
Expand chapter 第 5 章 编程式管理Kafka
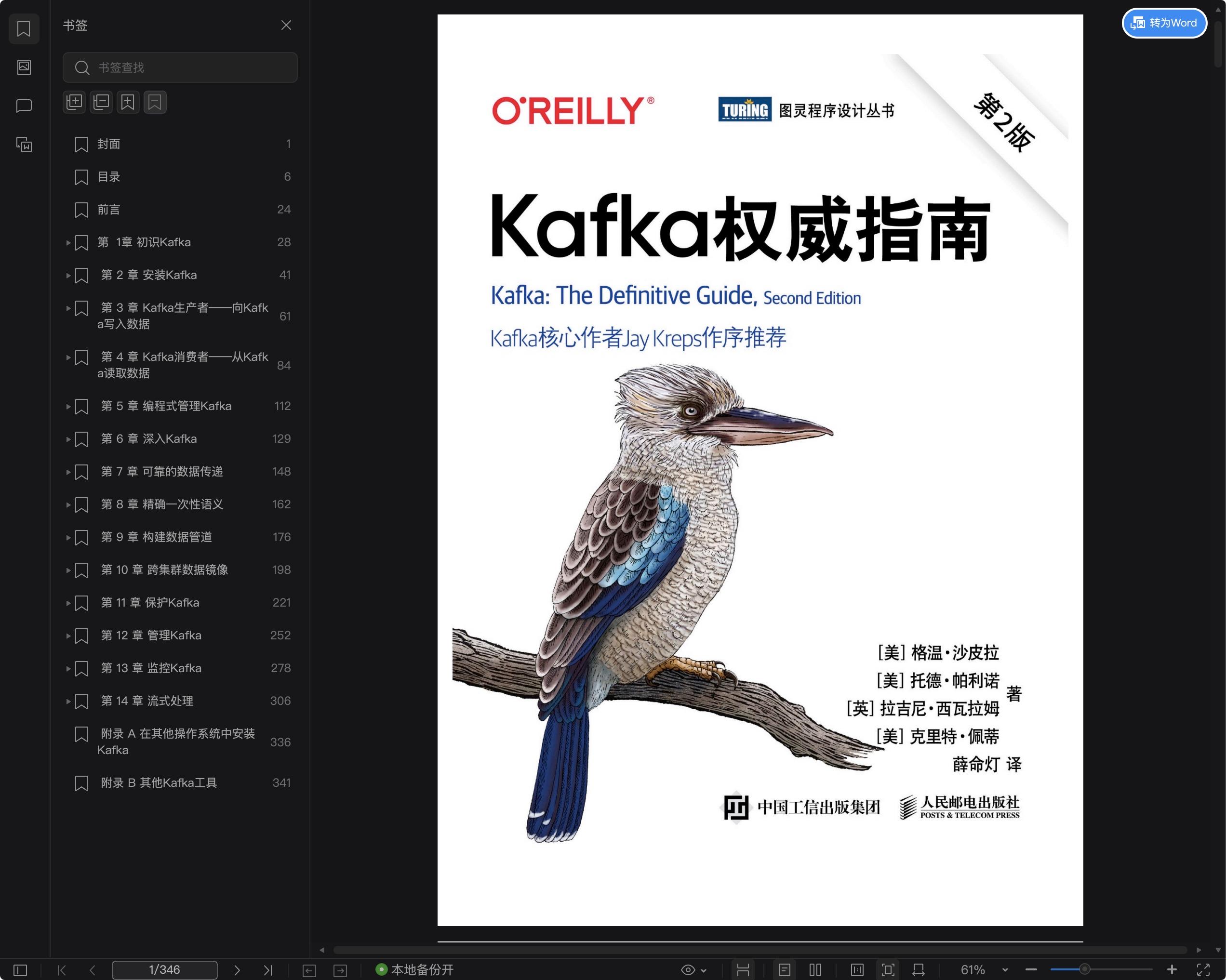(68, 407)
